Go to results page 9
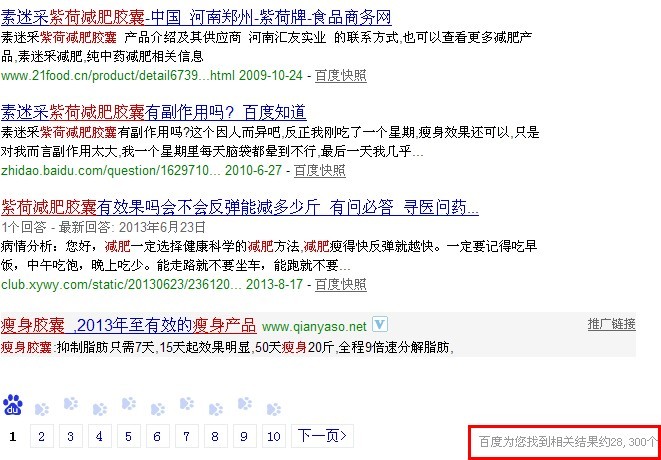Screen dimensions: 661x460 click(245, 436)
